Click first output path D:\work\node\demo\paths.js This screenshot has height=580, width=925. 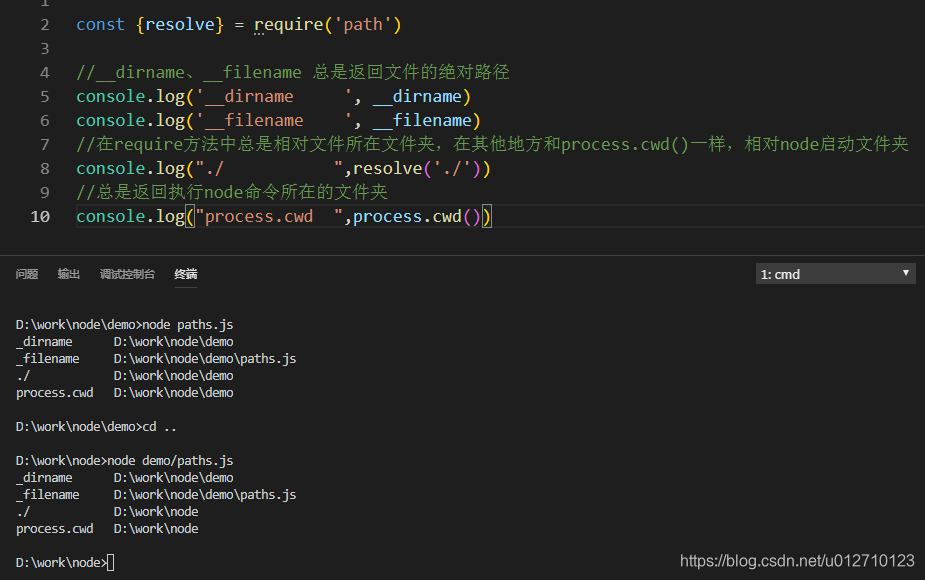pos(205,359)
